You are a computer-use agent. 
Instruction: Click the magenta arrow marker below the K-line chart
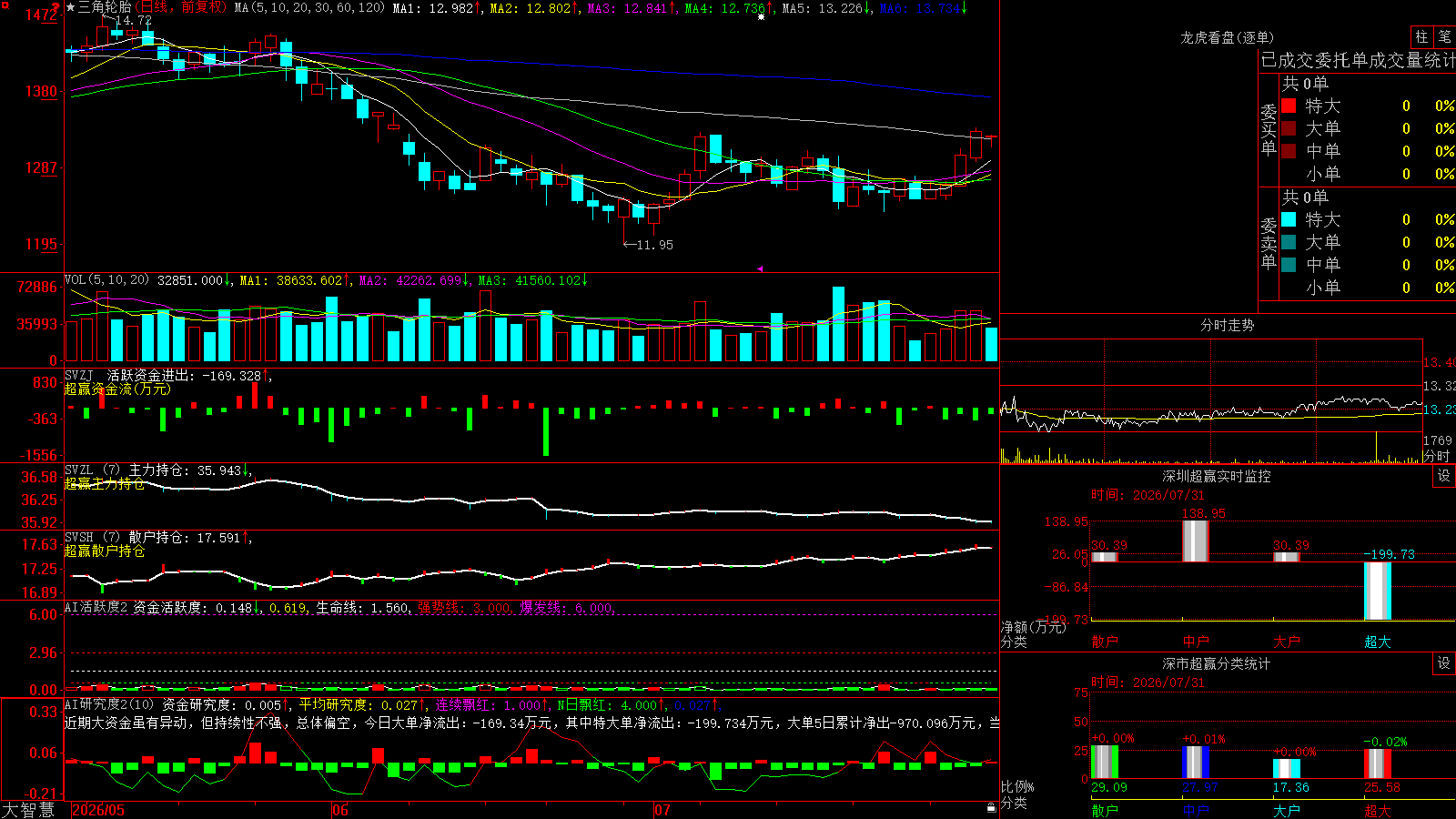coord(760,268)
